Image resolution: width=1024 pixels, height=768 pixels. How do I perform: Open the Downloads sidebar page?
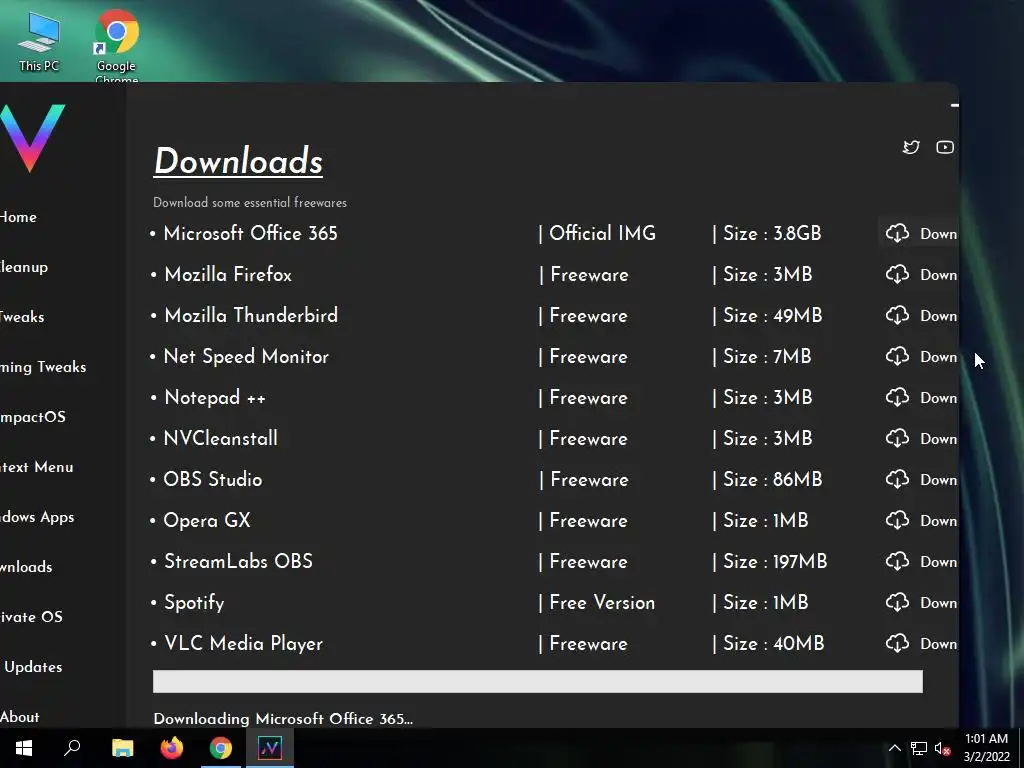click(26, 567)
